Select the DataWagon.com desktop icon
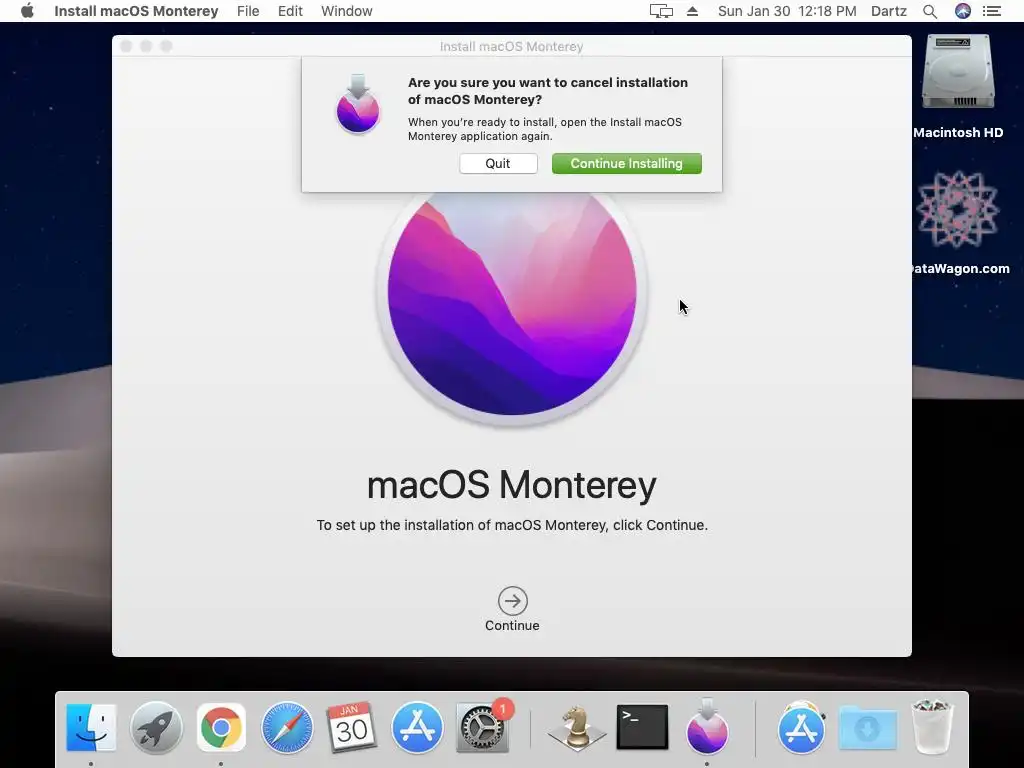This screenshot has height=768, width=1024. tap(958, 209)
